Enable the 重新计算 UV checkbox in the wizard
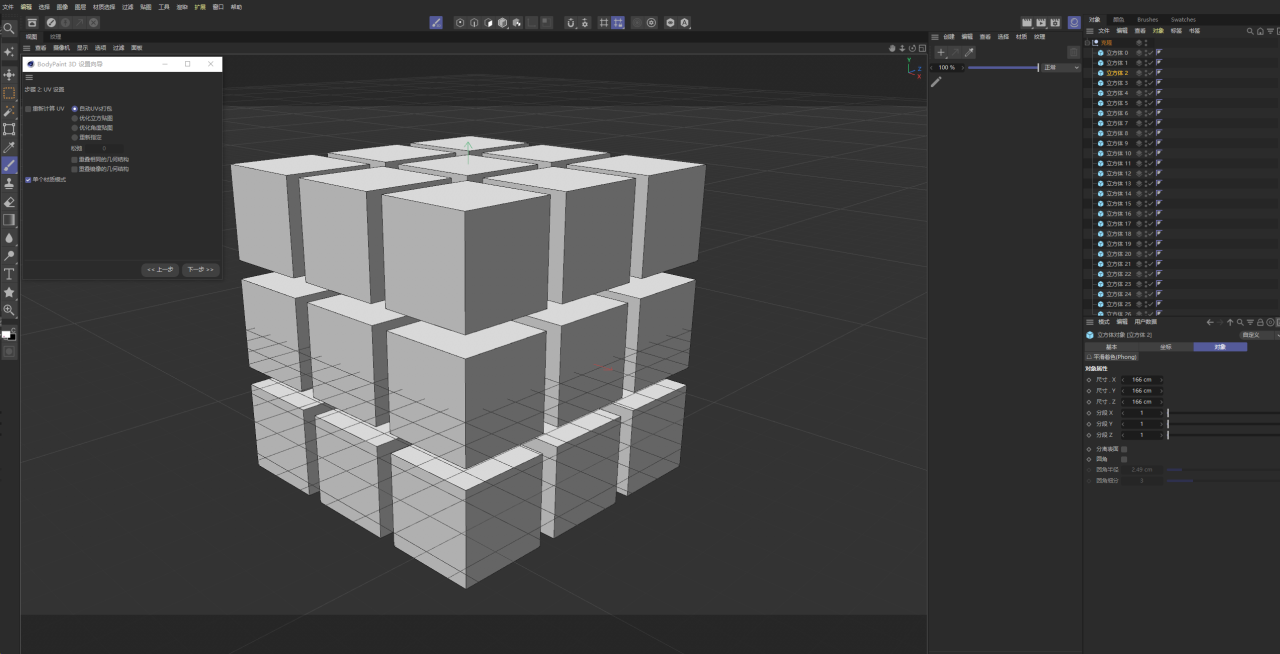Screen dimensions: 1280x654 click(28, 108)
